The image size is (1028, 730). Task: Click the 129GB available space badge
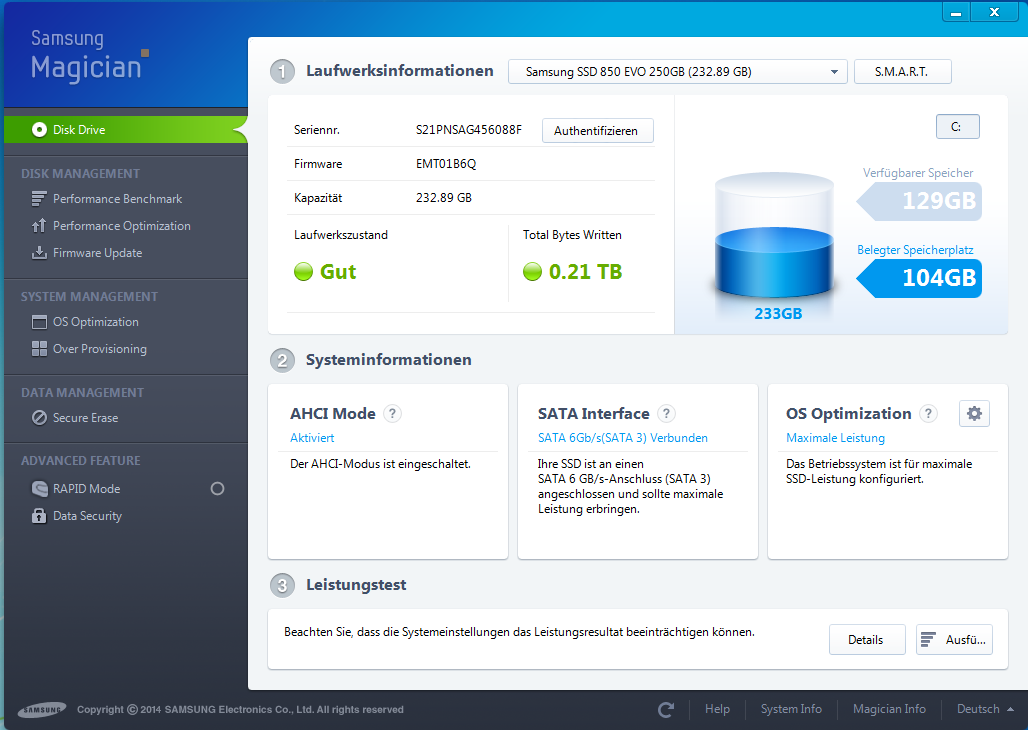[x=919, y=201]
